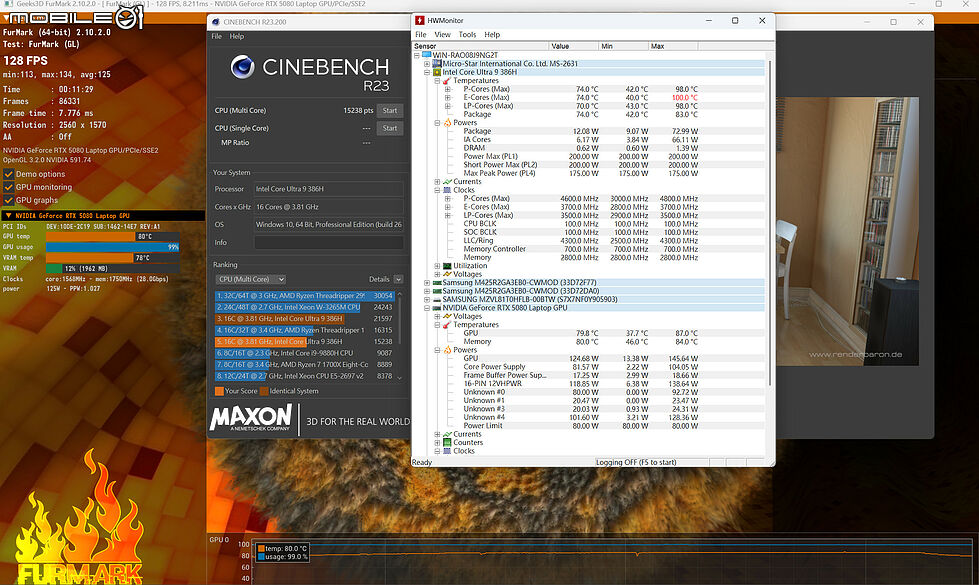Click the Processor field Intel Core Ultra 9 386H
The height and width of the screenshot is (585, 979).
pyautogui.click(x=328, y=189)
